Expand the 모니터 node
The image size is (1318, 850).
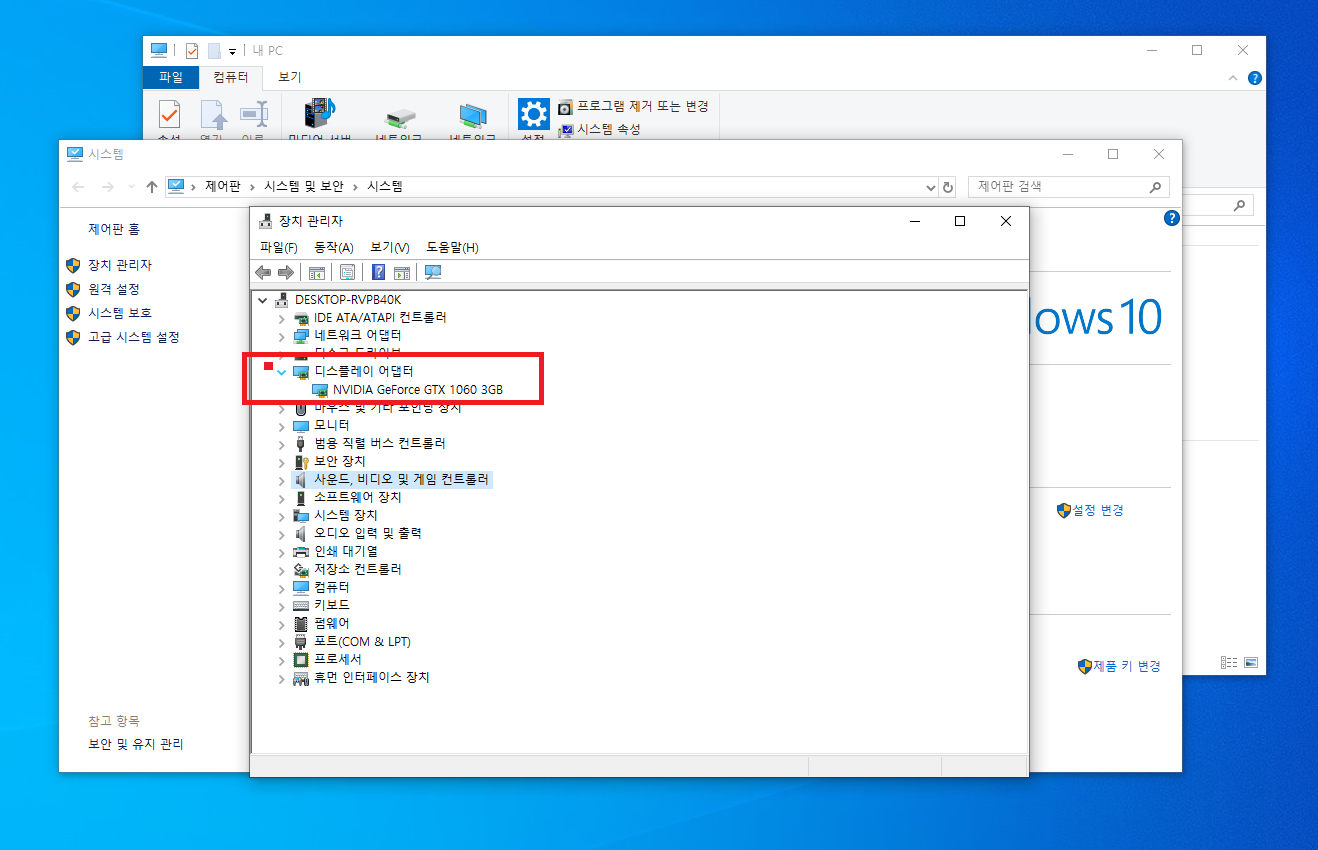(281, 425)
